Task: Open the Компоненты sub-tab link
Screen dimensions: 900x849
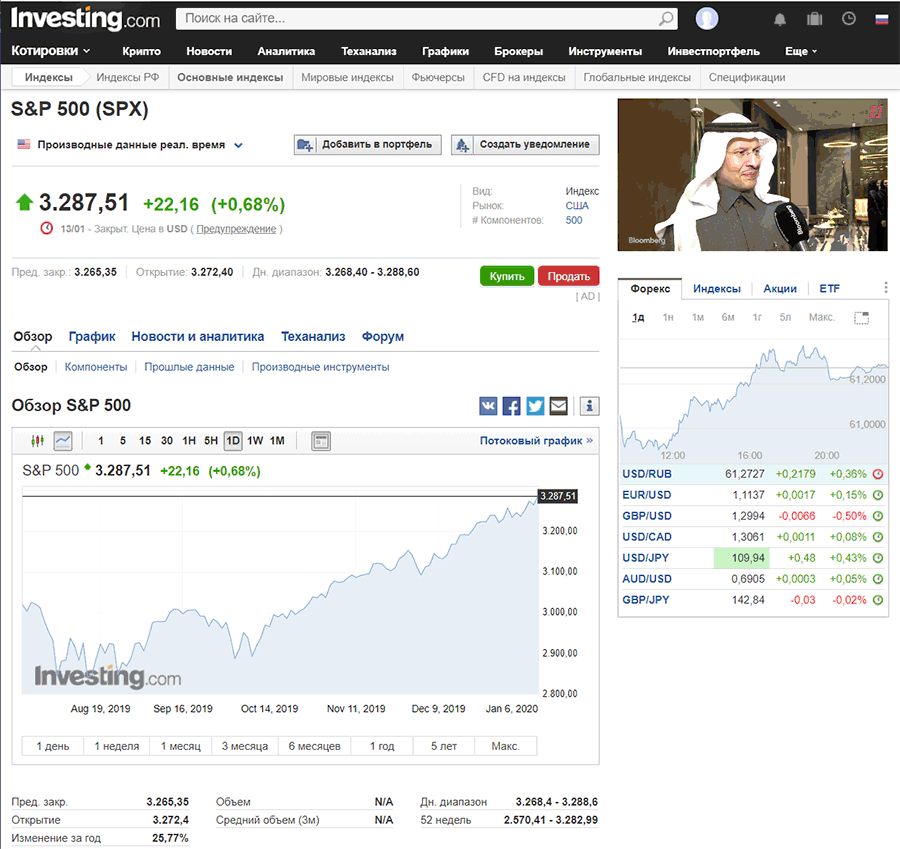Action: pyautogui.click(x=96, y=367)
